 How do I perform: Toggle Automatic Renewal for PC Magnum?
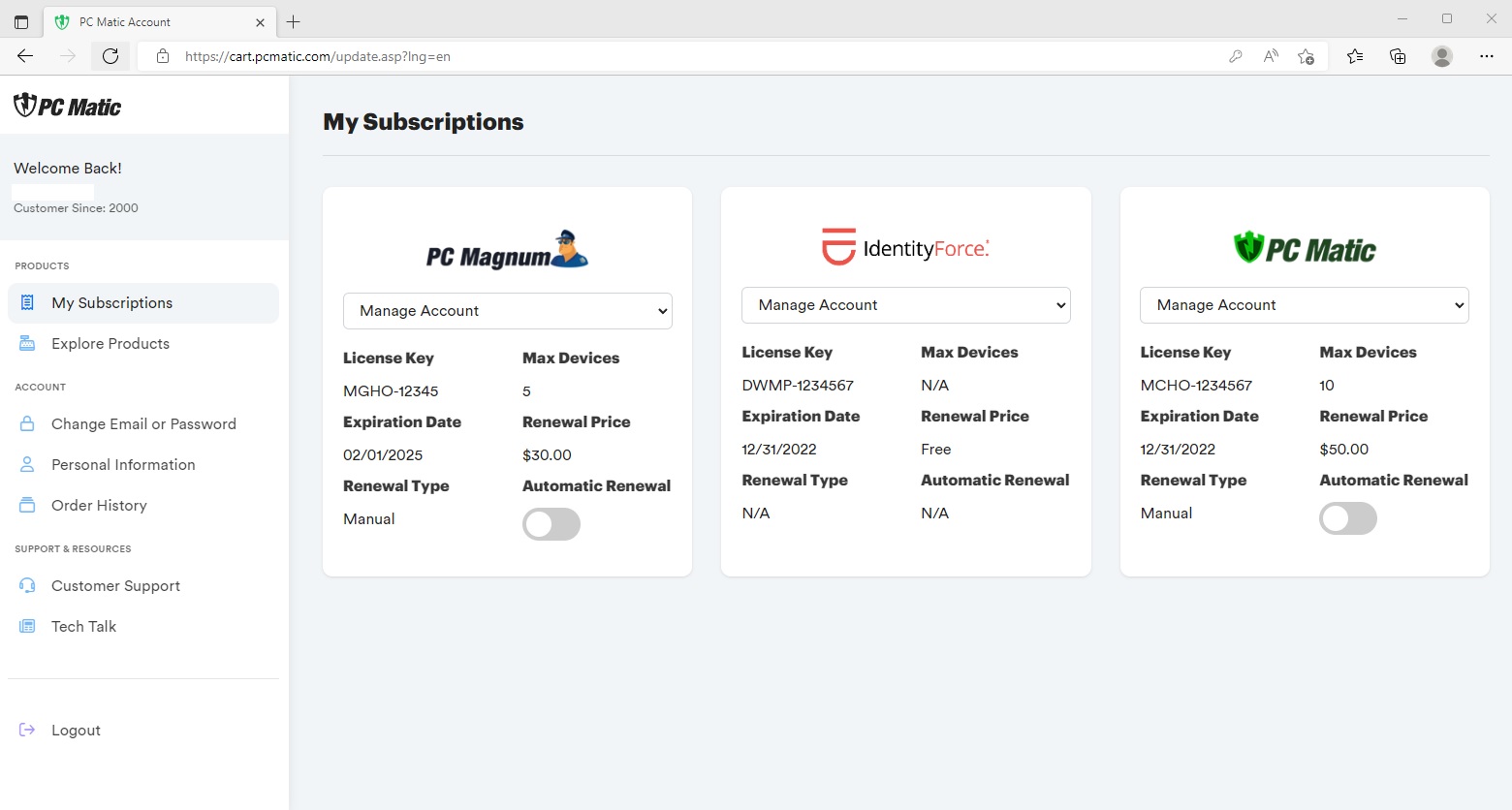pos(551,524)
